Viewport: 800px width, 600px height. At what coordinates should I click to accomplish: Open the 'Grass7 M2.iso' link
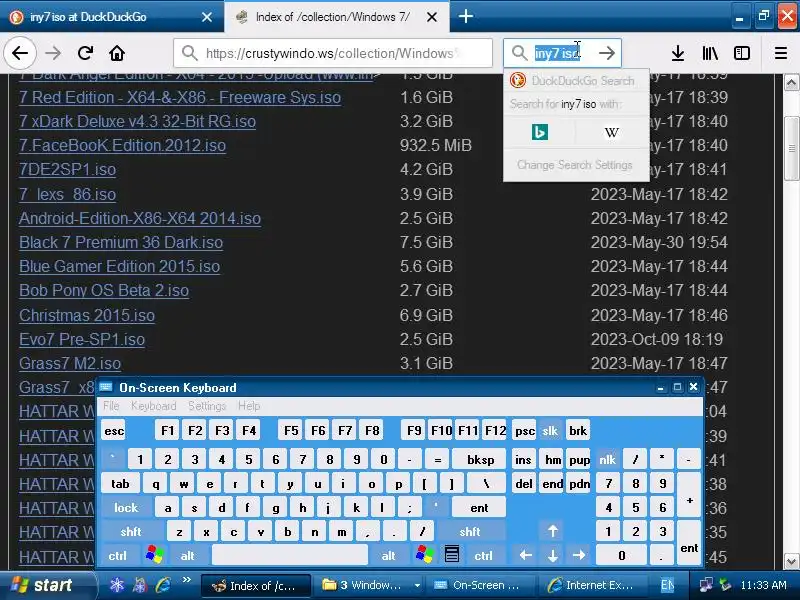coord(70,363)
